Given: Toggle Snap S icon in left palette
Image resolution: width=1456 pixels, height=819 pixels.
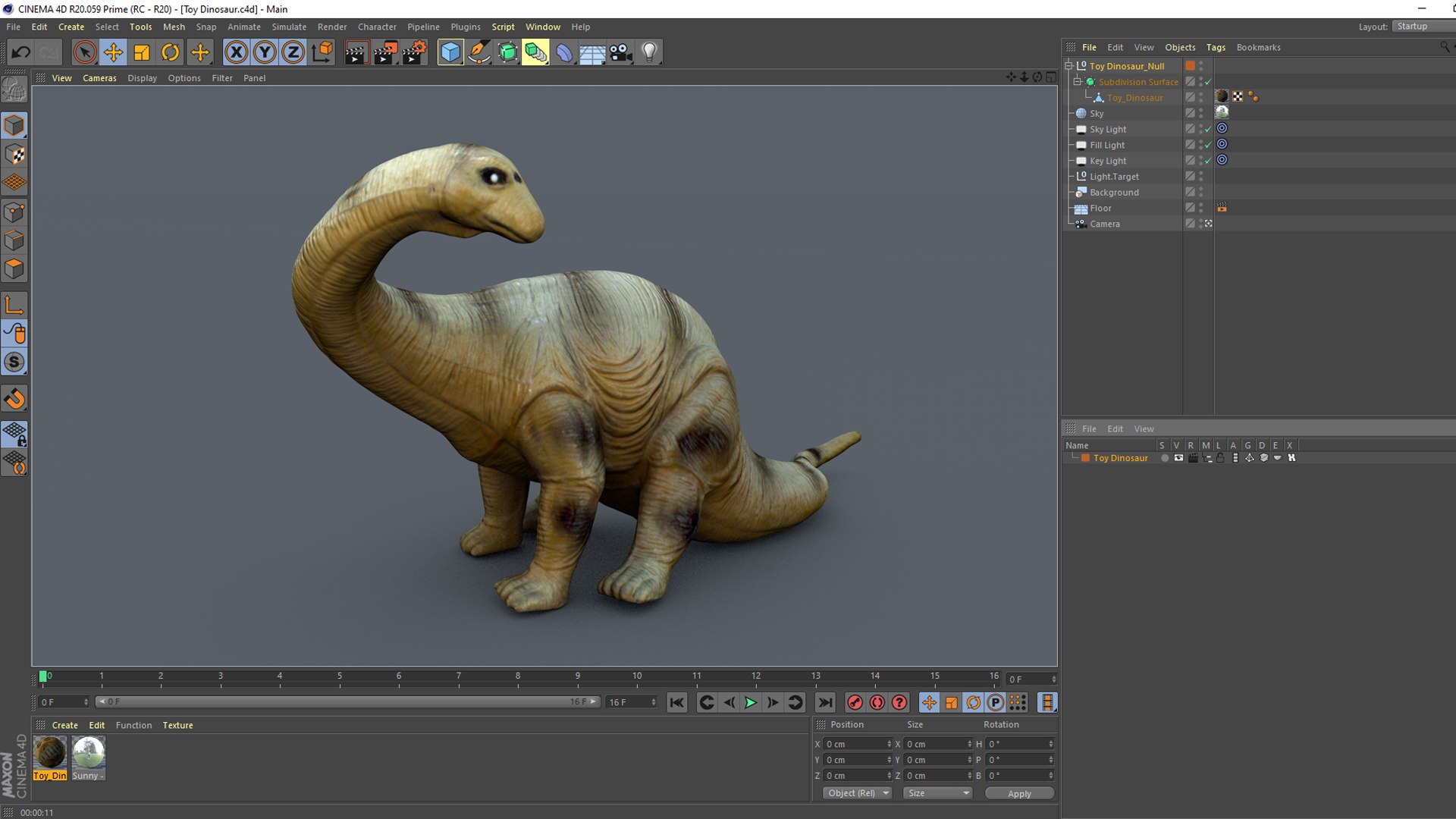Looking at the screenshot, I should 14,362.
